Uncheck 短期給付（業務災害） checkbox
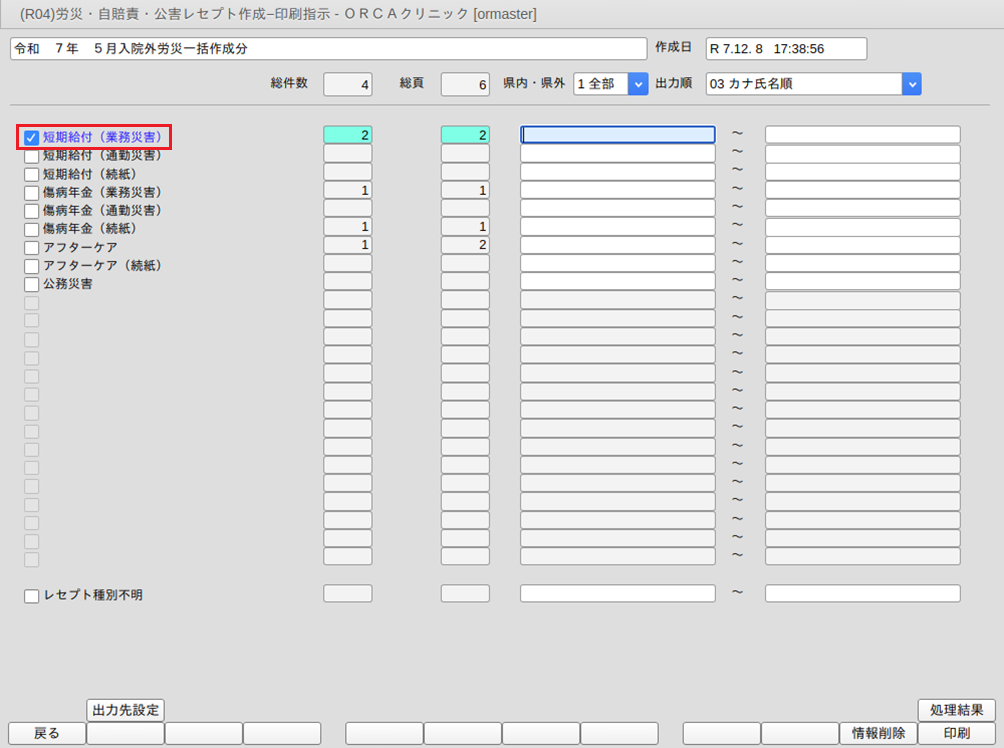 32,137
